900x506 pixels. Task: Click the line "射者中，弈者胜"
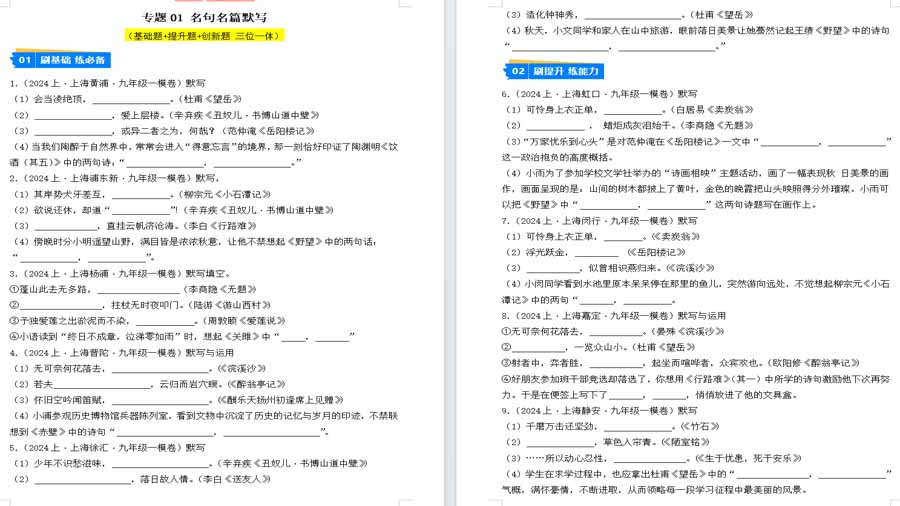546,363
